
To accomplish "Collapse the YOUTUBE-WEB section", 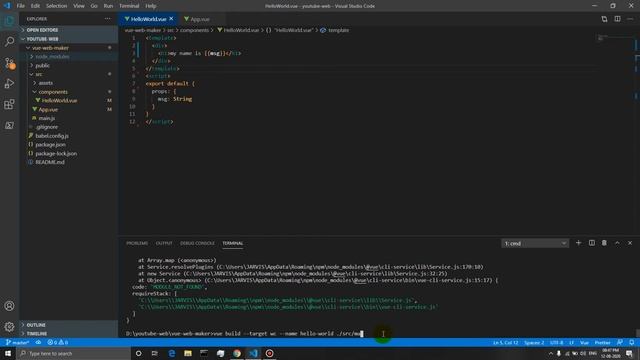I will 69,39.
